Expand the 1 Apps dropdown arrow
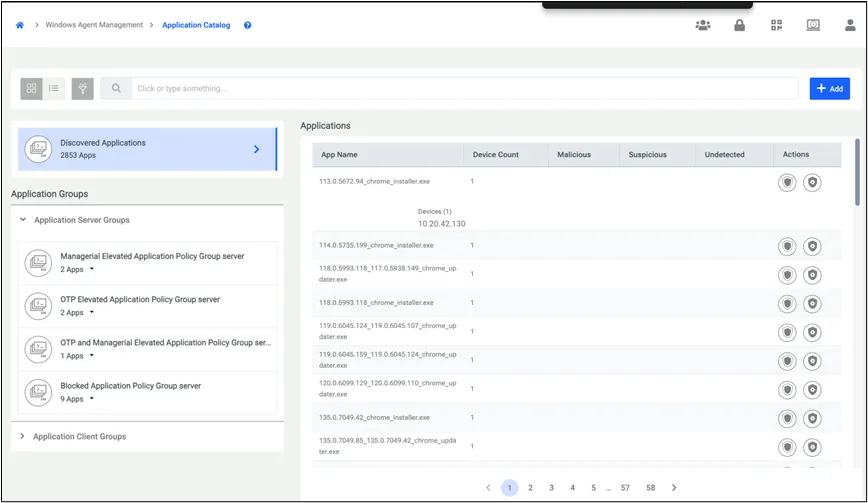The height and width of the screenshot is (503, 868). (x=92, y=355)
